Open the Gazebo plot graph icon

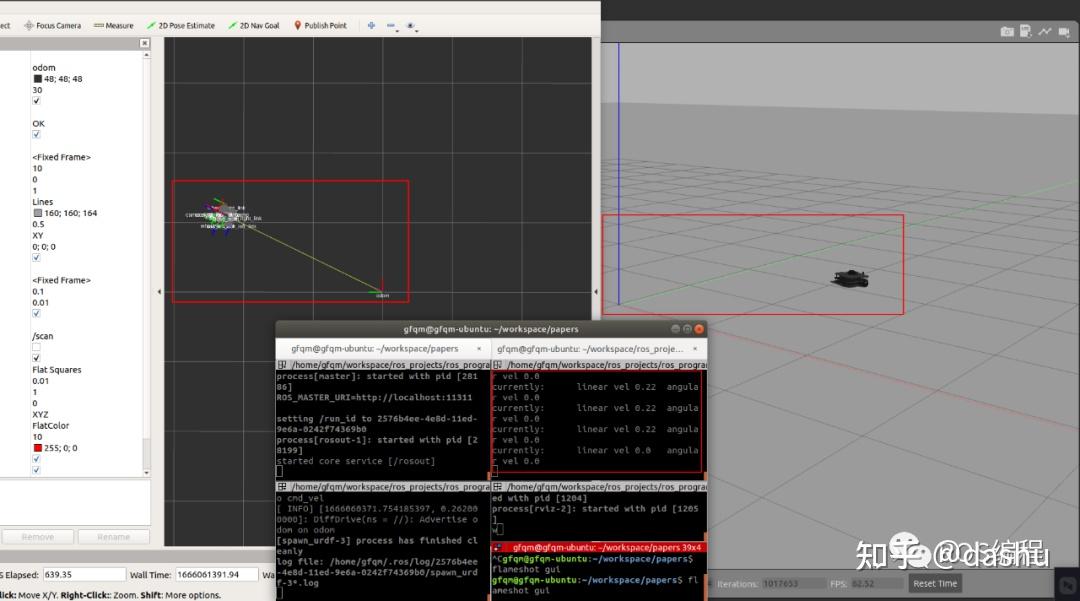pyautogui.click(x=1045, y=32)
